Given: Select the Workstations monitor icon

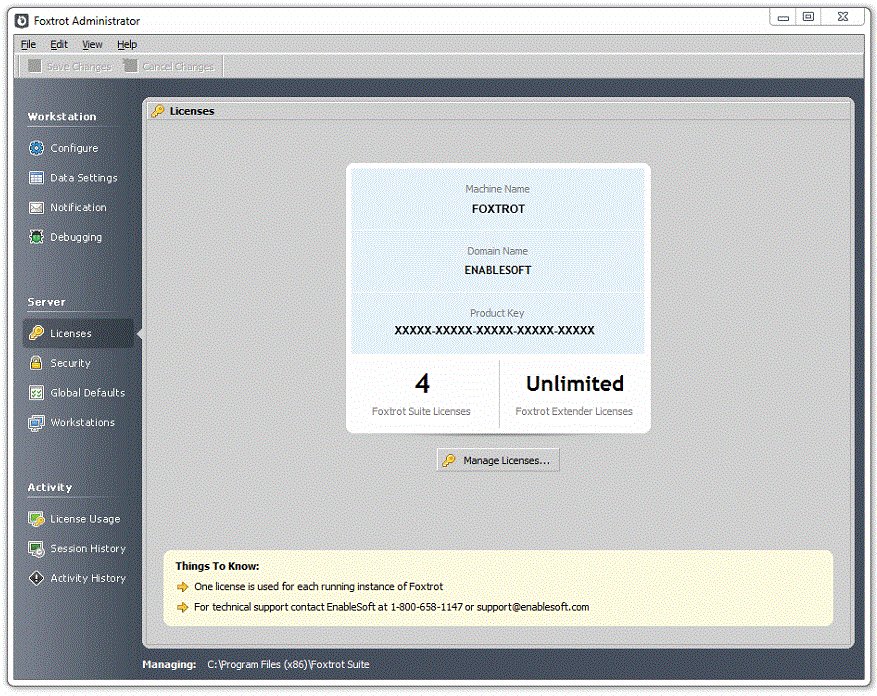Looking at the screenshot, I should pos(36,423).
